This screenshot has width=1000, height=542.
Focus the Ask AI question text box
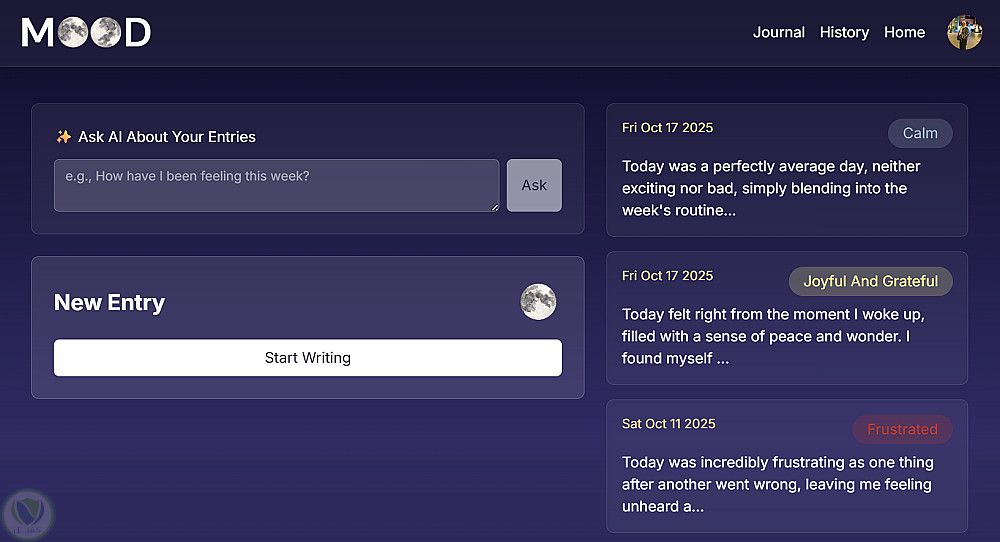point(276,185)
